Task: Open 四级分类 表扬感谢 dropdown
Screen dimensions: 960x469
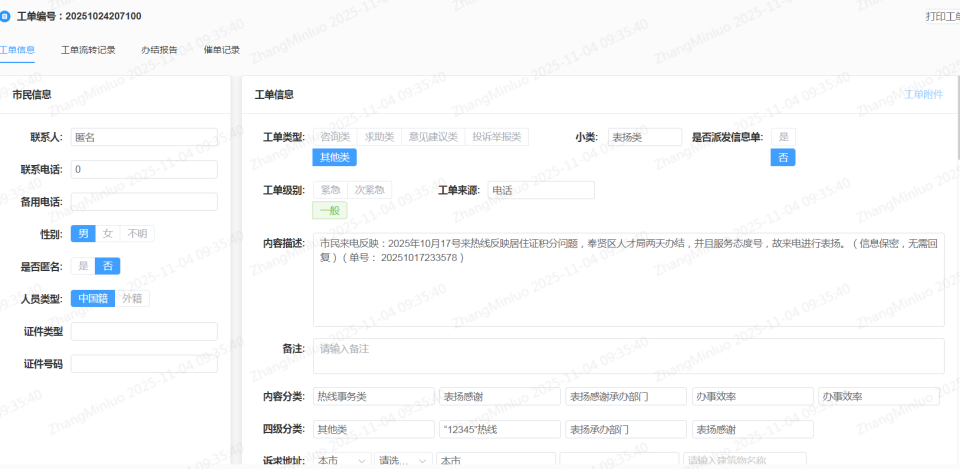Action: (x=752, y=429)
